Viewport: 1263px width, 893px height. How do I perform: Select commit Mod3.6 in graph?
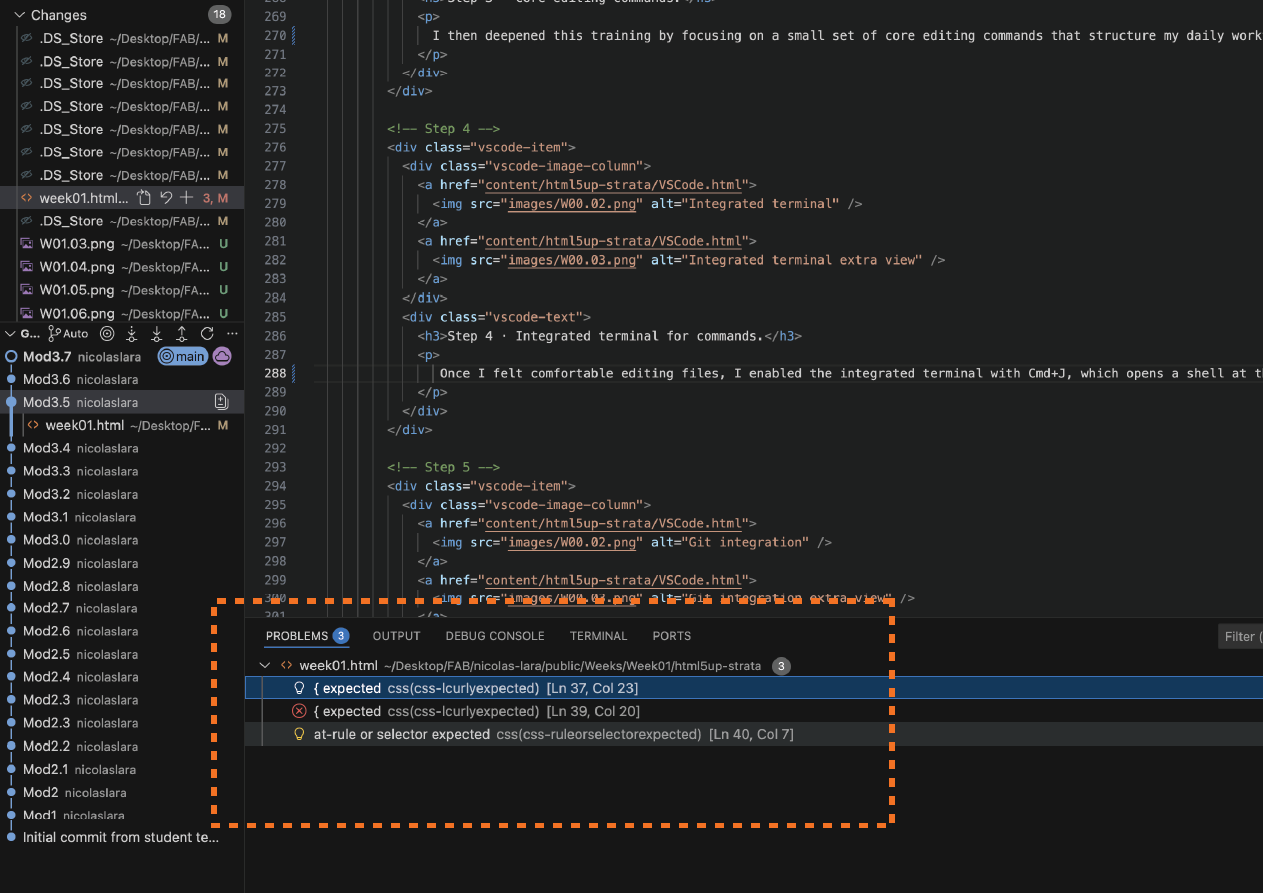[122, 379]
